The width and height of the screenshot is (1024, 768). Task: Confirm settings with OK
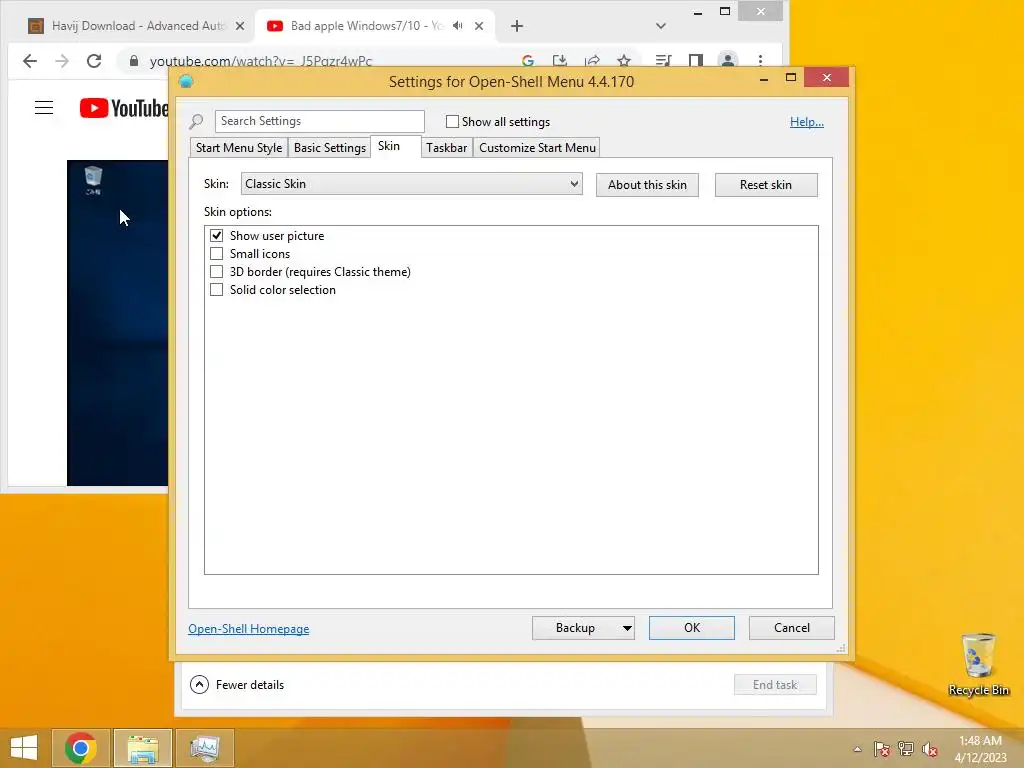tap(692, 628)
